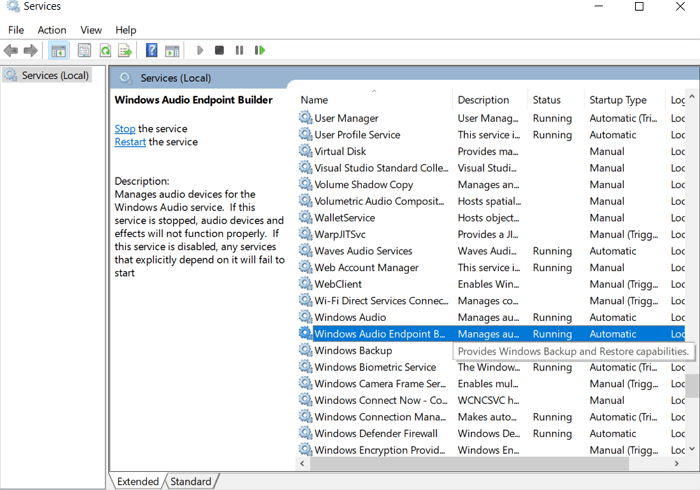Select the gear icon of WebClient
The height and width of the screenshot is (490, 700).
coord(305,283)
